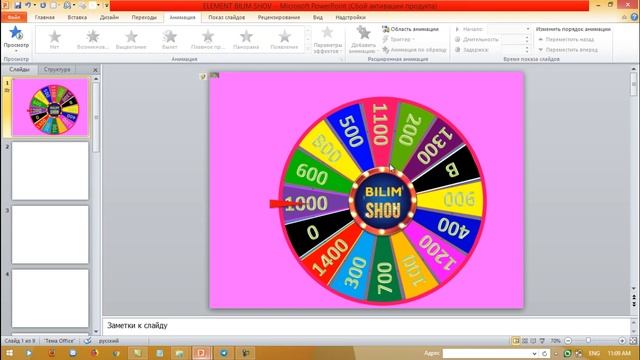
Task: Switch to Normal view icon
Action: [x=516, y=341]
